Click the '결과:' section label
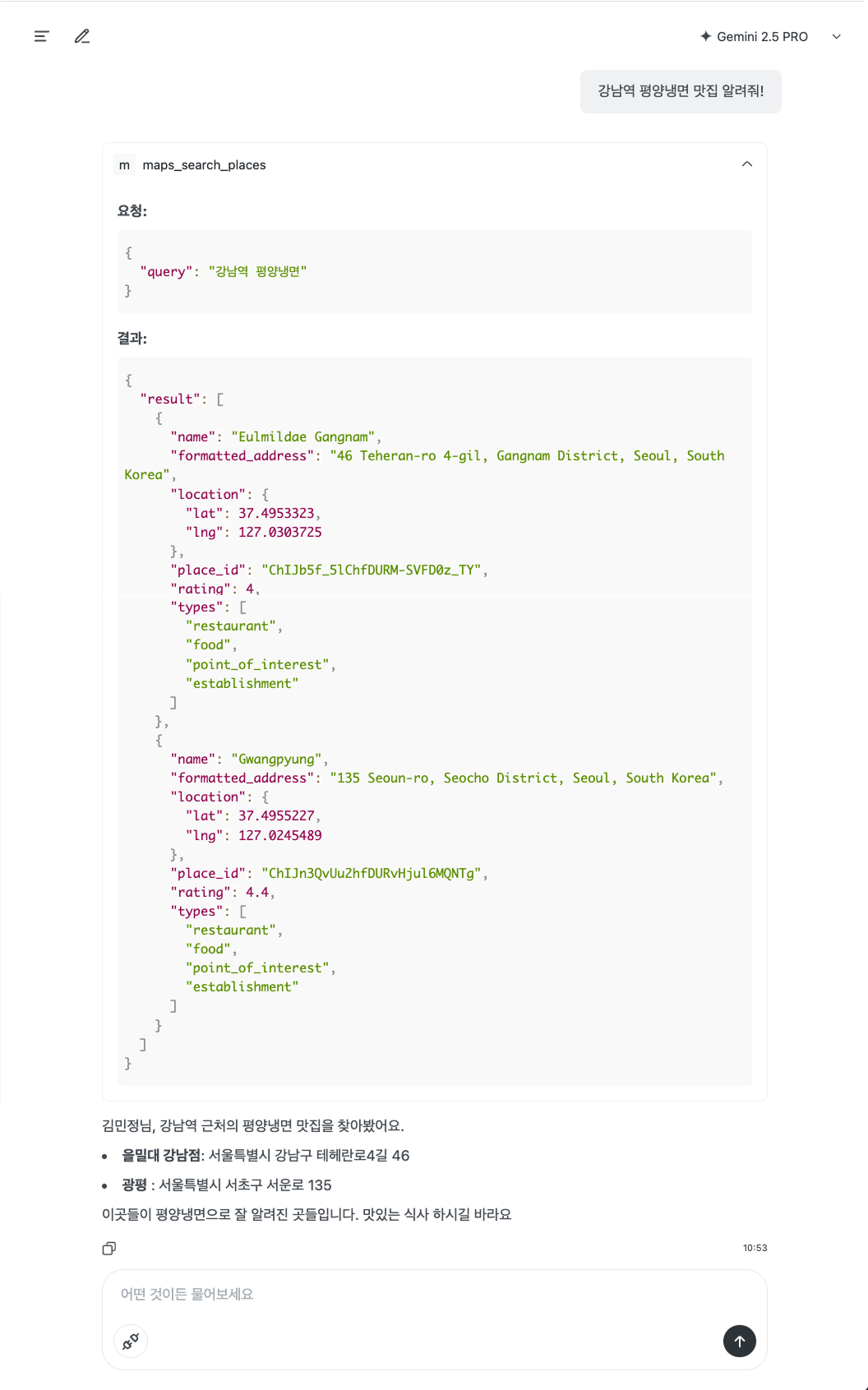This screenshot has width=868, height=1390. pyautogui.click(x=132, y=338)
